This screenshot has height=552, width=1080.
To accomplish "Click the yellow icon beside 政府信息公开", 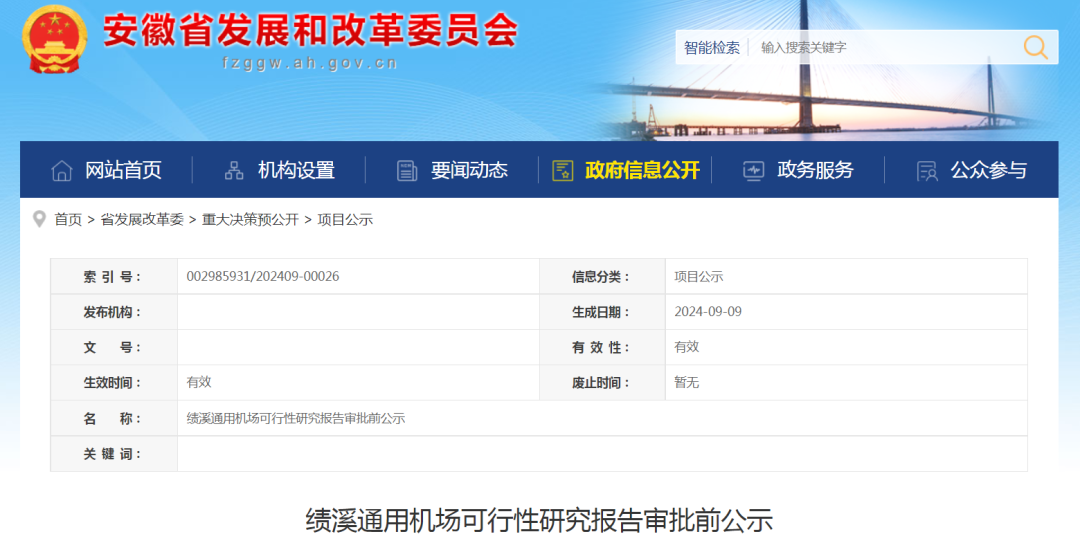I will pyautogui.click(x=563, y=171).
